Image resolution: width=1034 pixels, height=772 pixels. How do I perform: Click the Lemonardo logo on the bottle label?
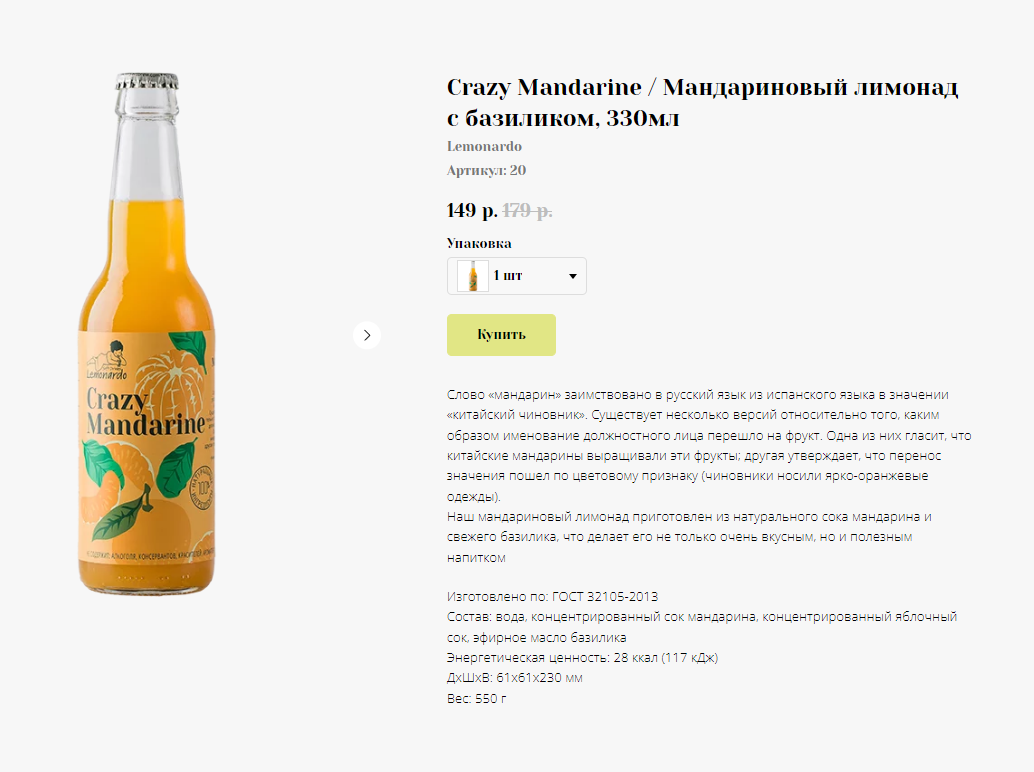107,361
